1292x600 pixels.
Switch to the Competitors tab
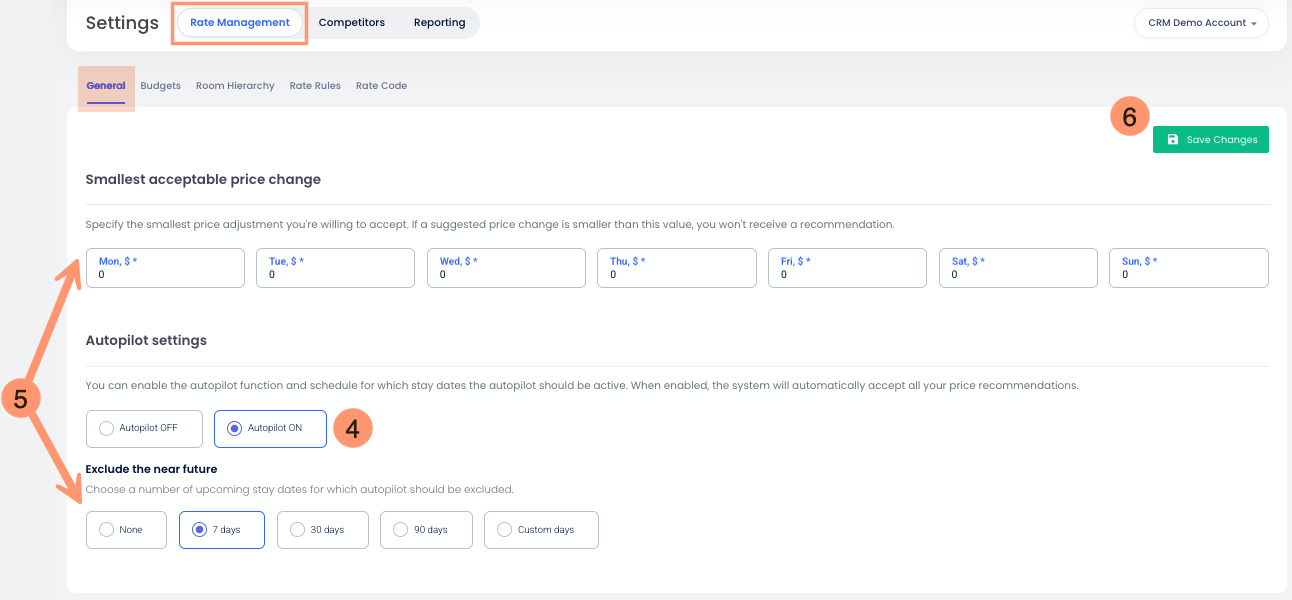pyautogui.click(x=352, y=21)
